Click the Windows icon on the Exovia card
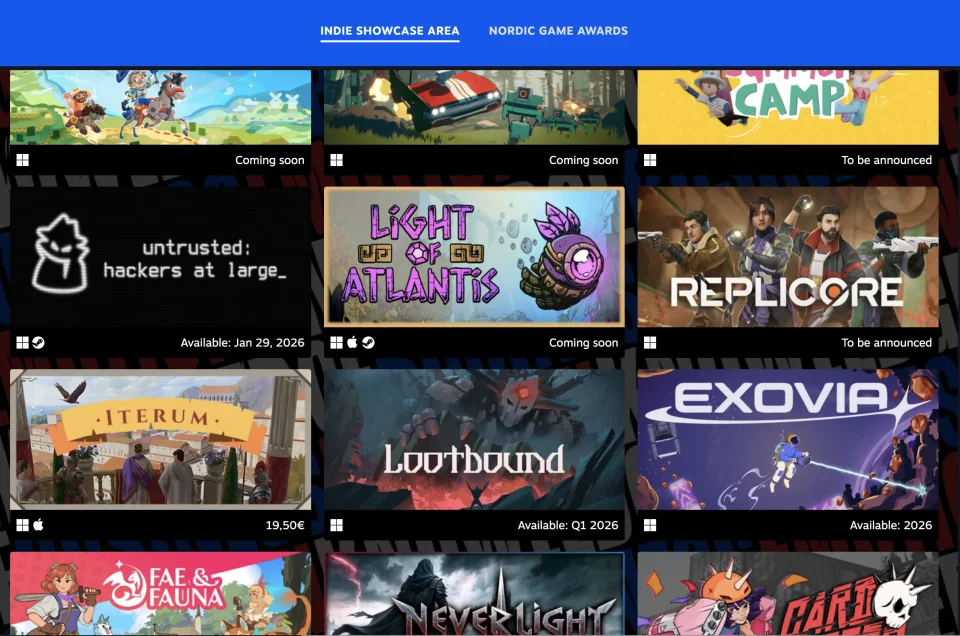This screenshot has height=636, width=960. click(652, 524)
